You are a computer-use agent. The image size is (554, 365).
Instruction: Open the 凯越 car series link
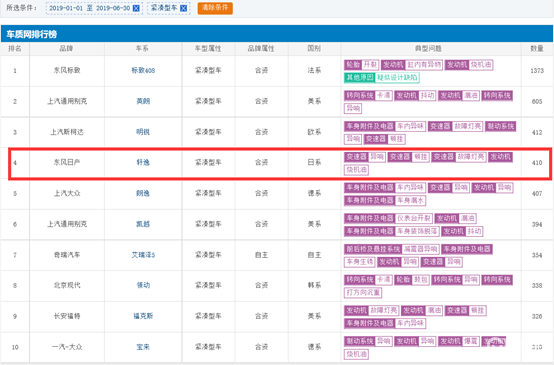143,224
